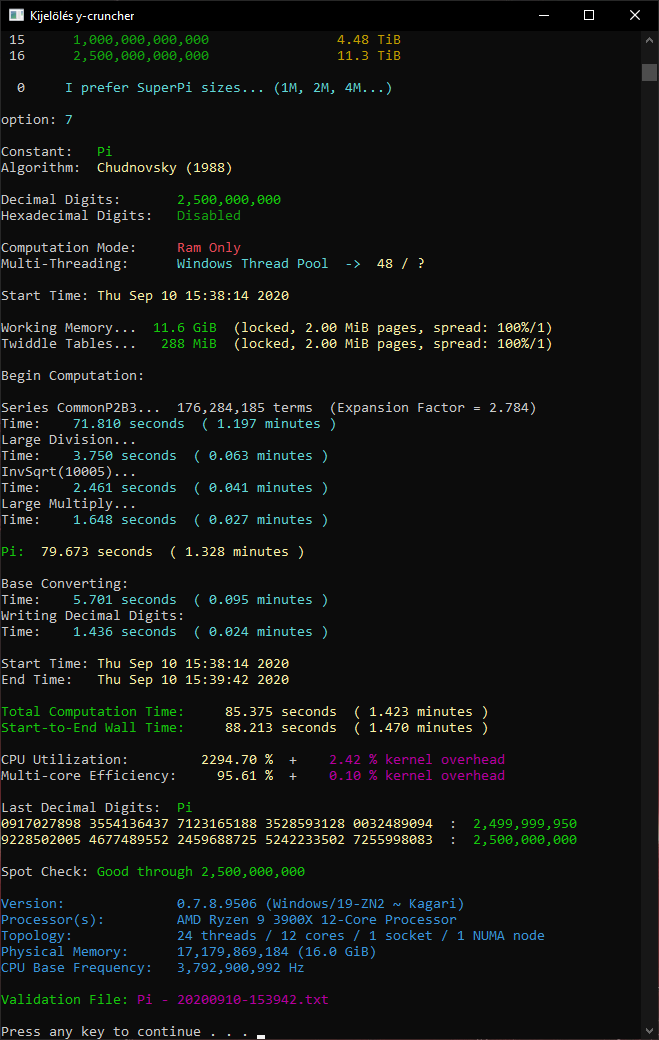
Task: Click the scrollbar up arrow
Action: click(649, 40)
